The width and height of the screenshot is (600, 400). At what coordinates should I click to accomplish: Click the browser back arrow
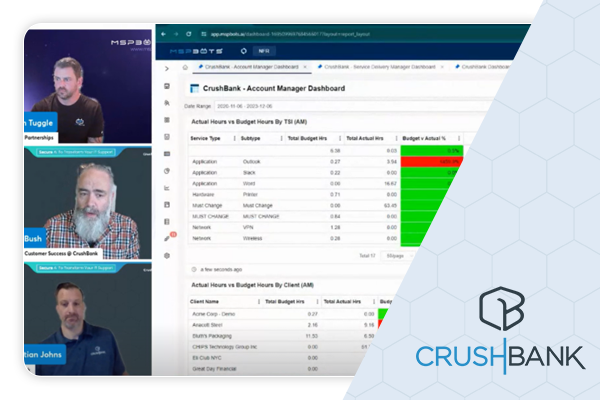click(163, 34)
